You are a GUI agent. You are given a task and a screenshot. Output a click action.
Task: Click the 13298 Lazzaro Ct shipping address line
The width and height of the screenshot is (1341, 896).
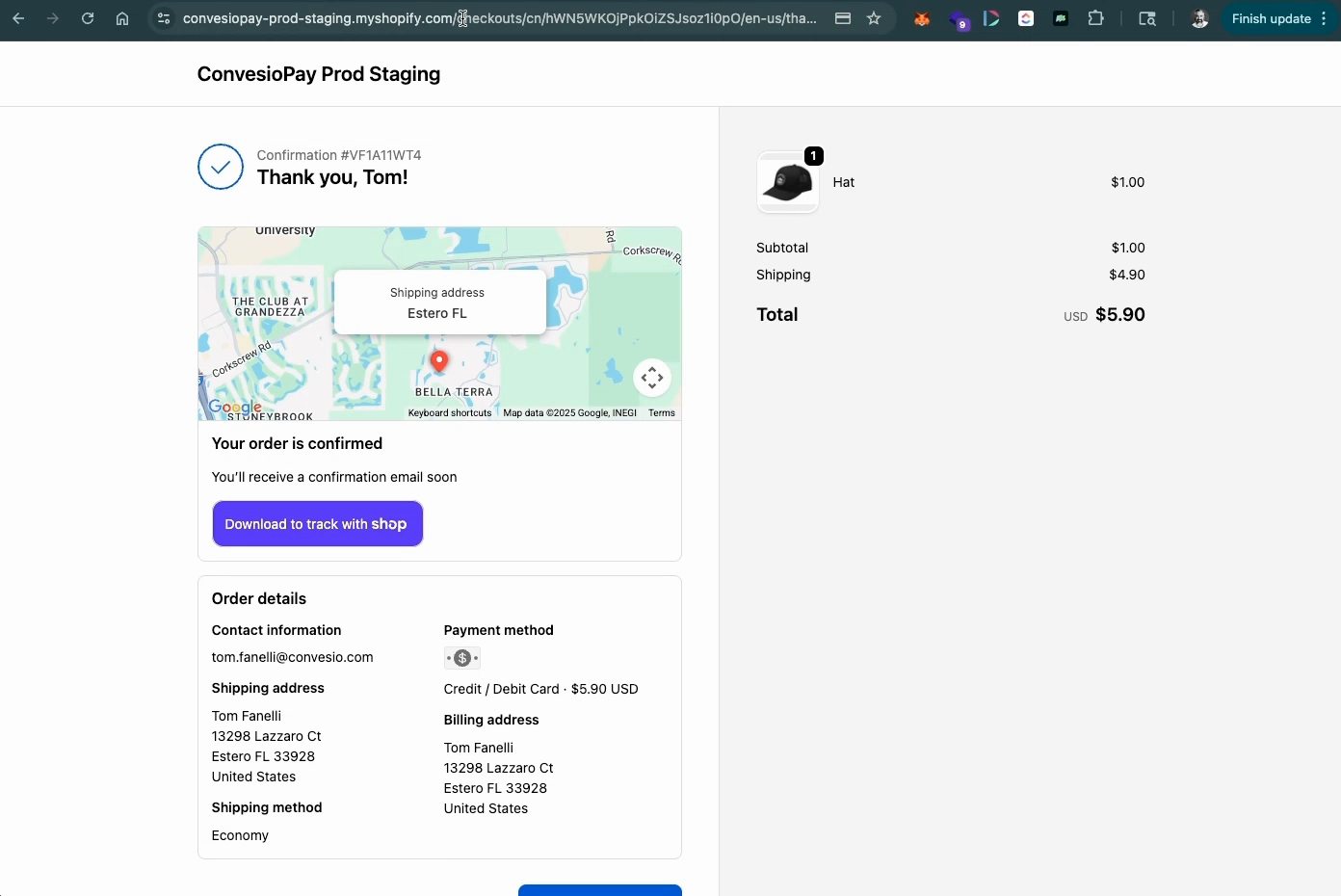[266, 736]
